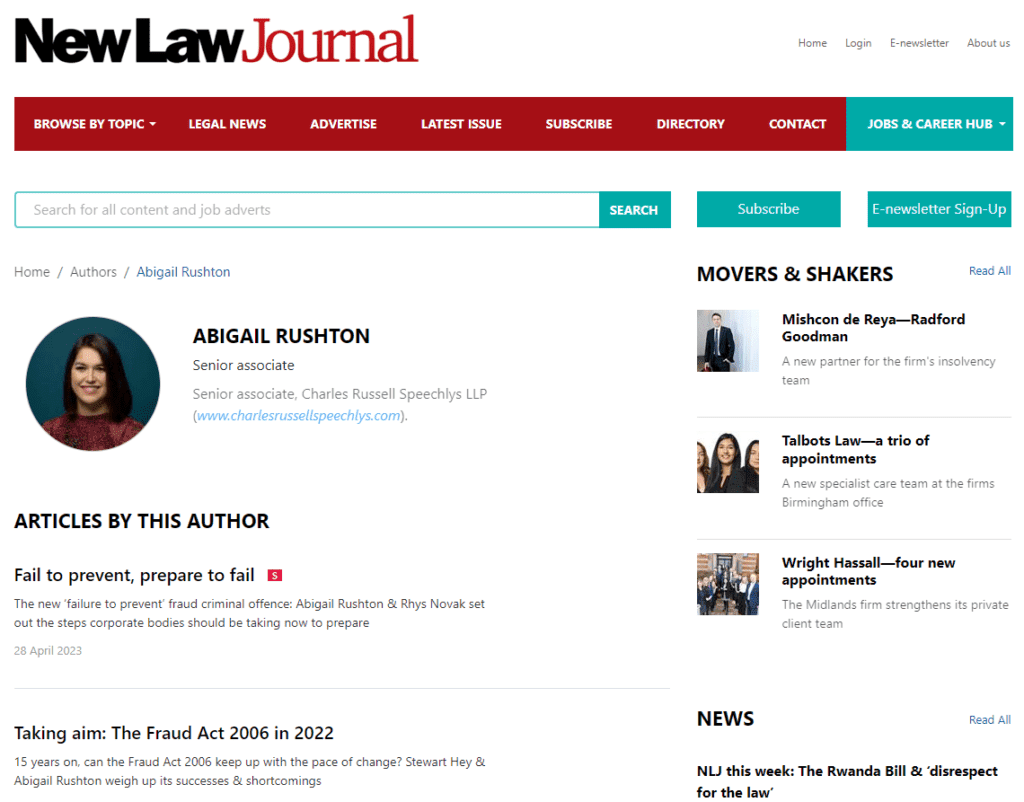Click the 'ABIGAIL RUSHTON' author heading
Image resolution: width=1024 pixels, height=802 pixels.
click(281, 336)
